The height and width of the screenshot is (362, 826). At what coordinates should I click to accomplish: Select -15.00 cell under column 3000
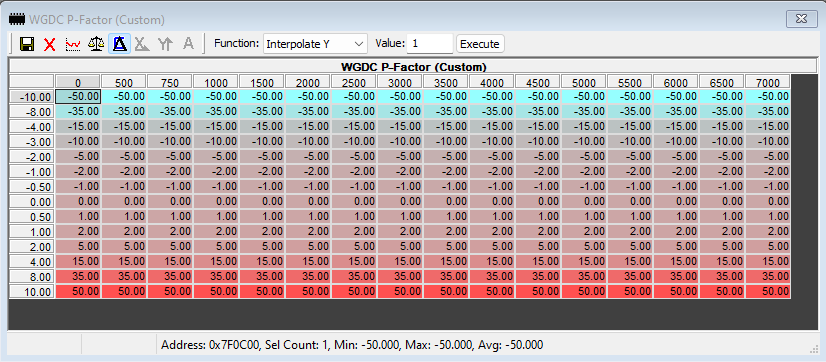pos(400,126)
